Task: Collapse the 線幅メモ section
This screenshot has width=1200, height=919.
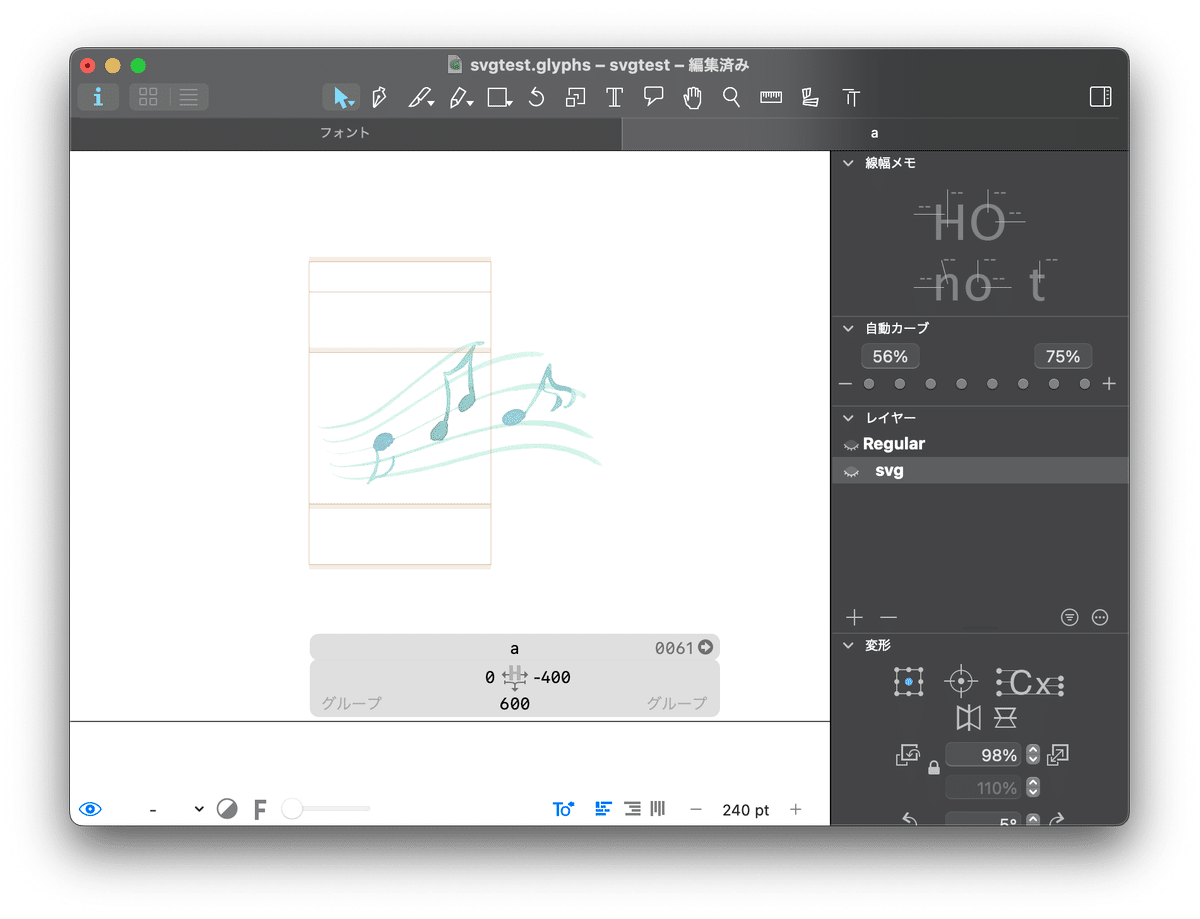Action: pos(848,162)
